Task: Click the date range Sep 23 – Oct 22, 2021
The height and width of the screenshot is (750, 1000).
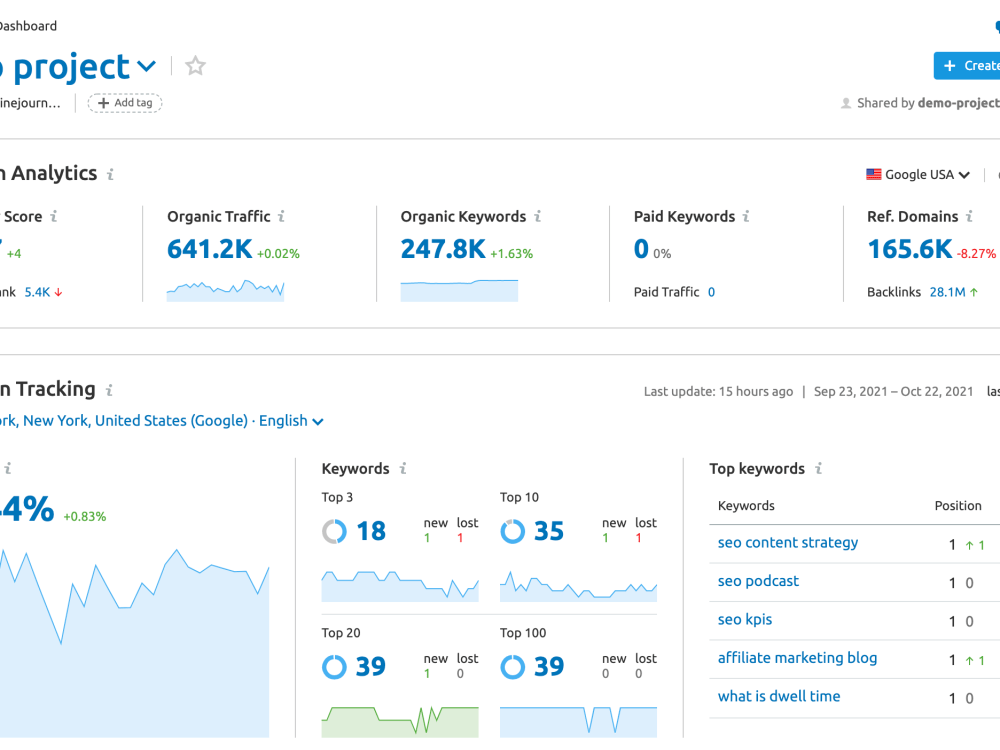Action: [x=893, y=392]
